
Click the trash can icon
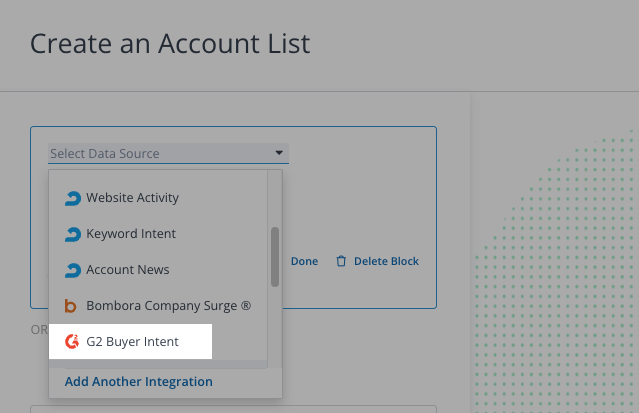(x=341, y=261)
